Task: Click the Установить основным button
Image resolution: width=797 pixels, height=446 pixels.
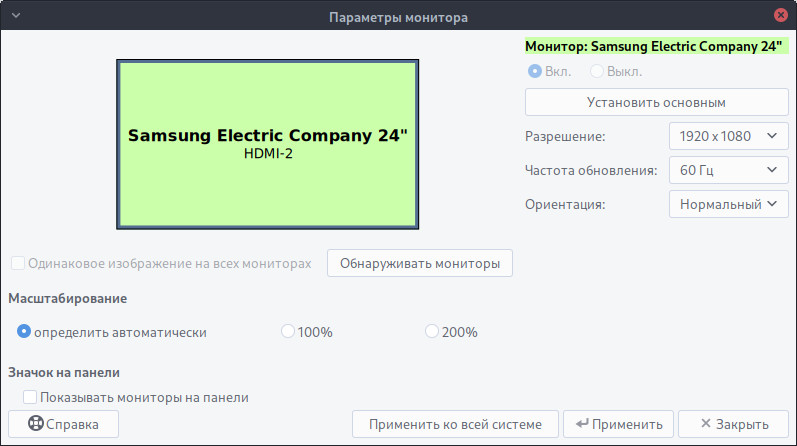Action: point(656,102)
